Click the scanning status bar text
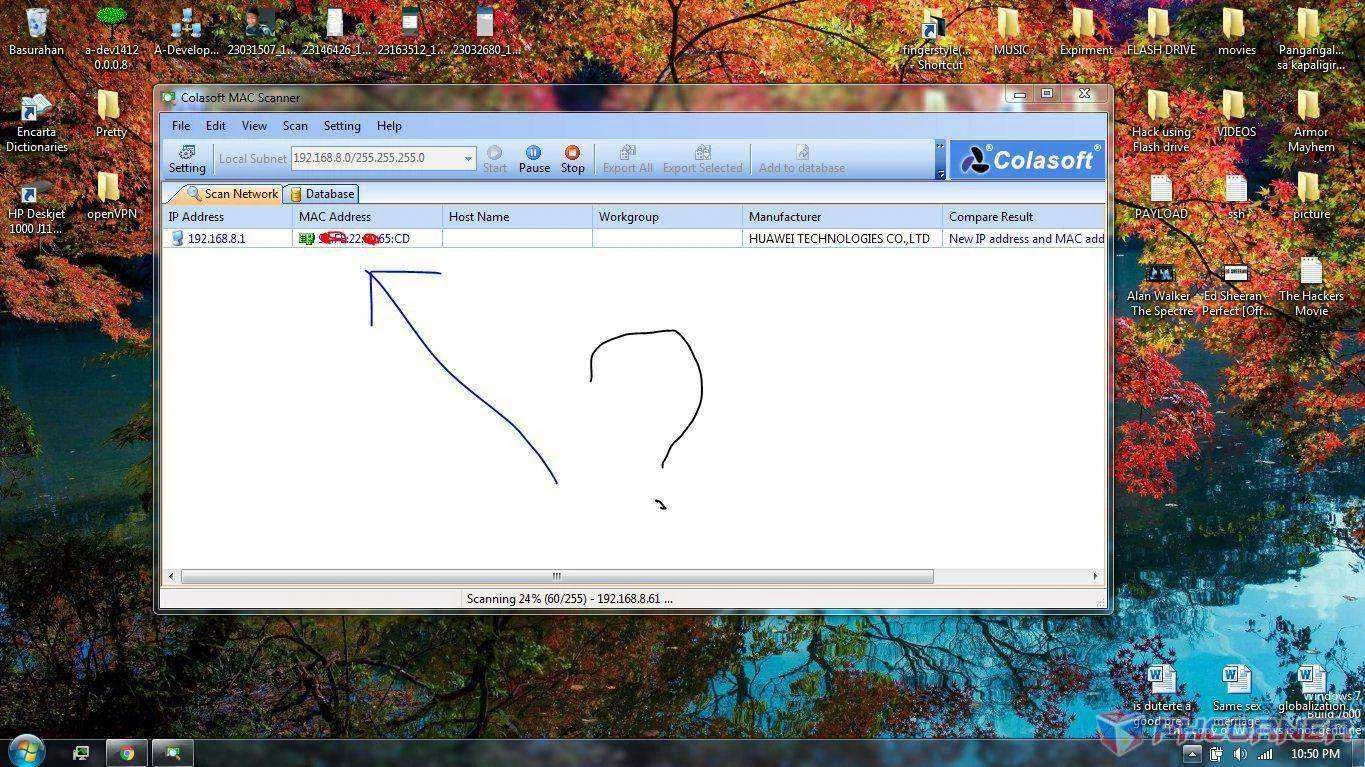 (x=569, y=599)
